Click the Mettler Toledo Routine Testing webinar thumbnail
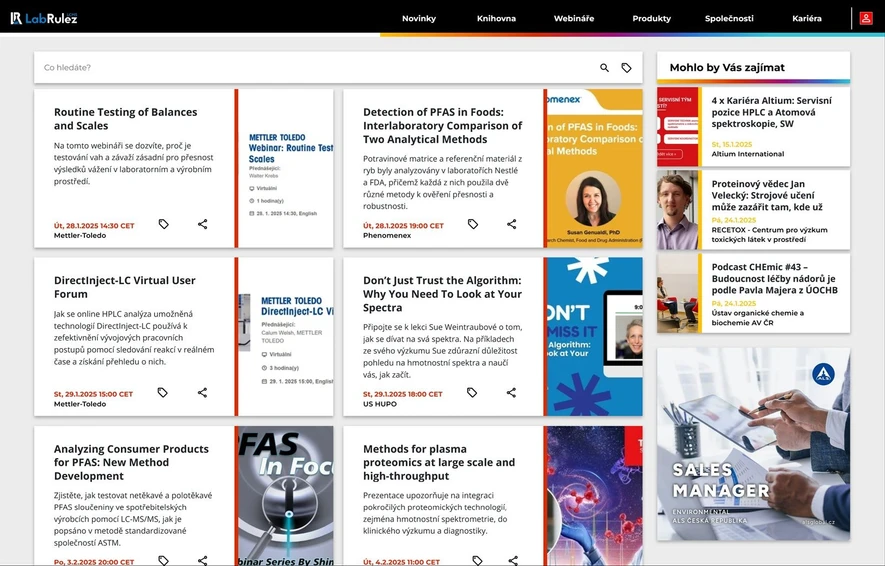The height and width of the screenshot is (566, 885). (286, 168)
